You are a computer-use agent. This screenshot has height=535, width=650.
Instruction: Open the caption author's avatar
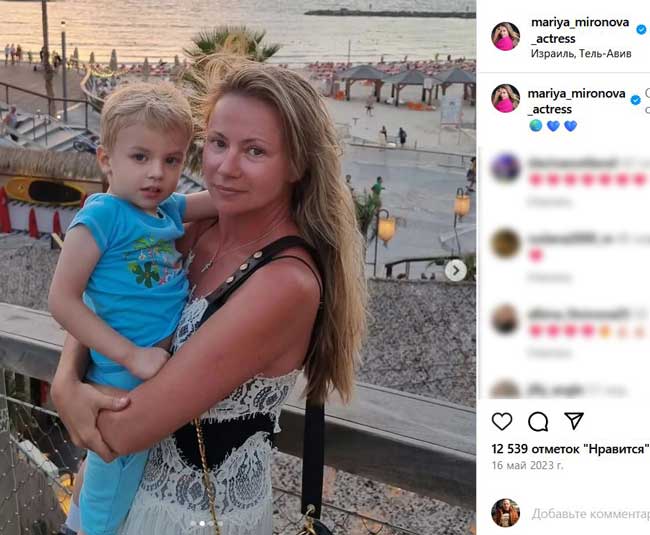[505, 98]
